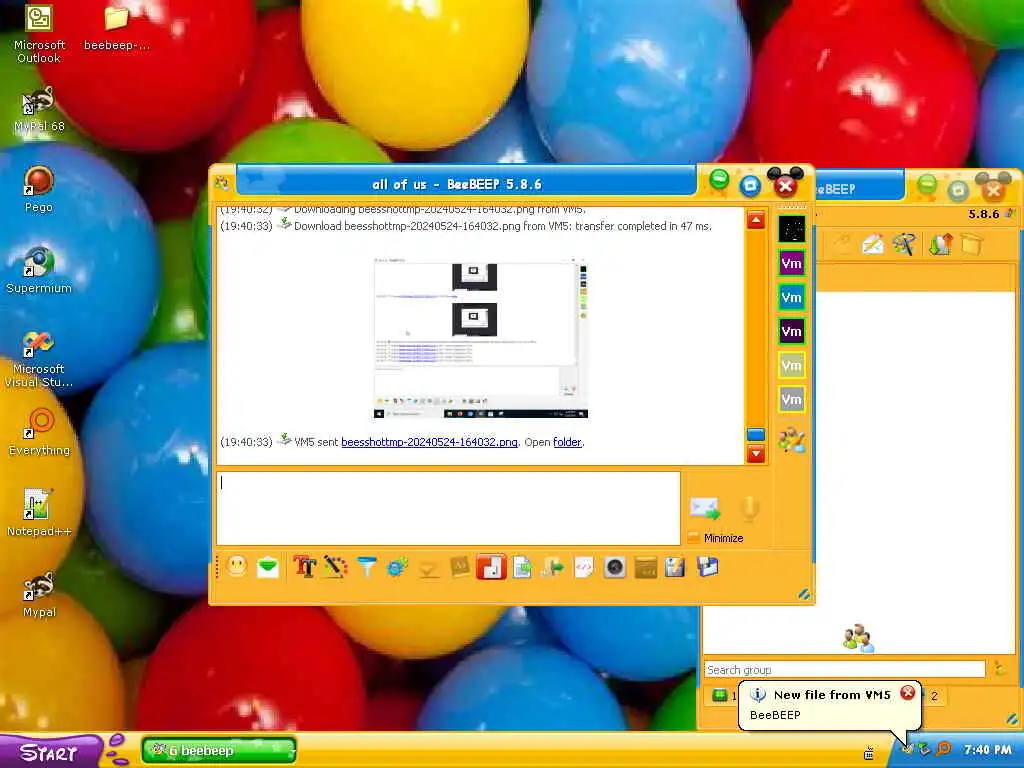Click the envelope with pencil icon in main window
This screenshot has width=1024, height=768.
tap(873, 245)
